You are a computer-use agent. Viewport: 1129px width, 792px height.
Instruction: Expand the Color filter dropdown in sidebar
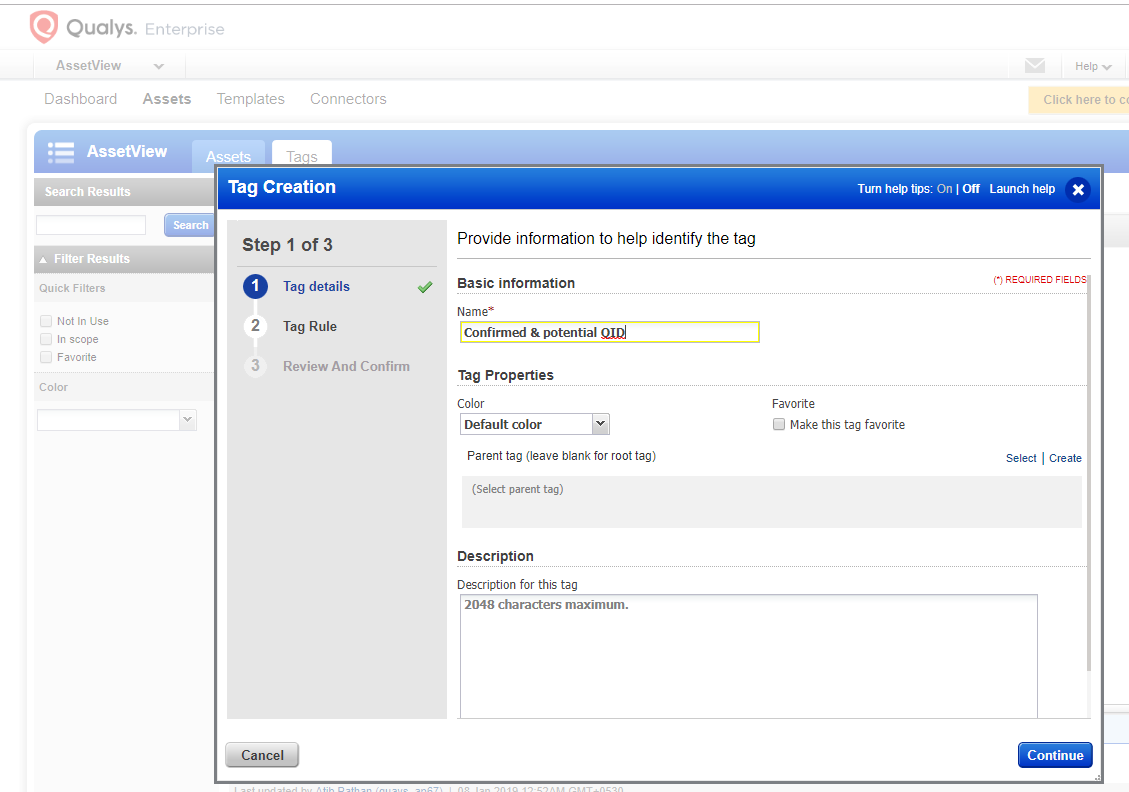(x=187, y=419)
